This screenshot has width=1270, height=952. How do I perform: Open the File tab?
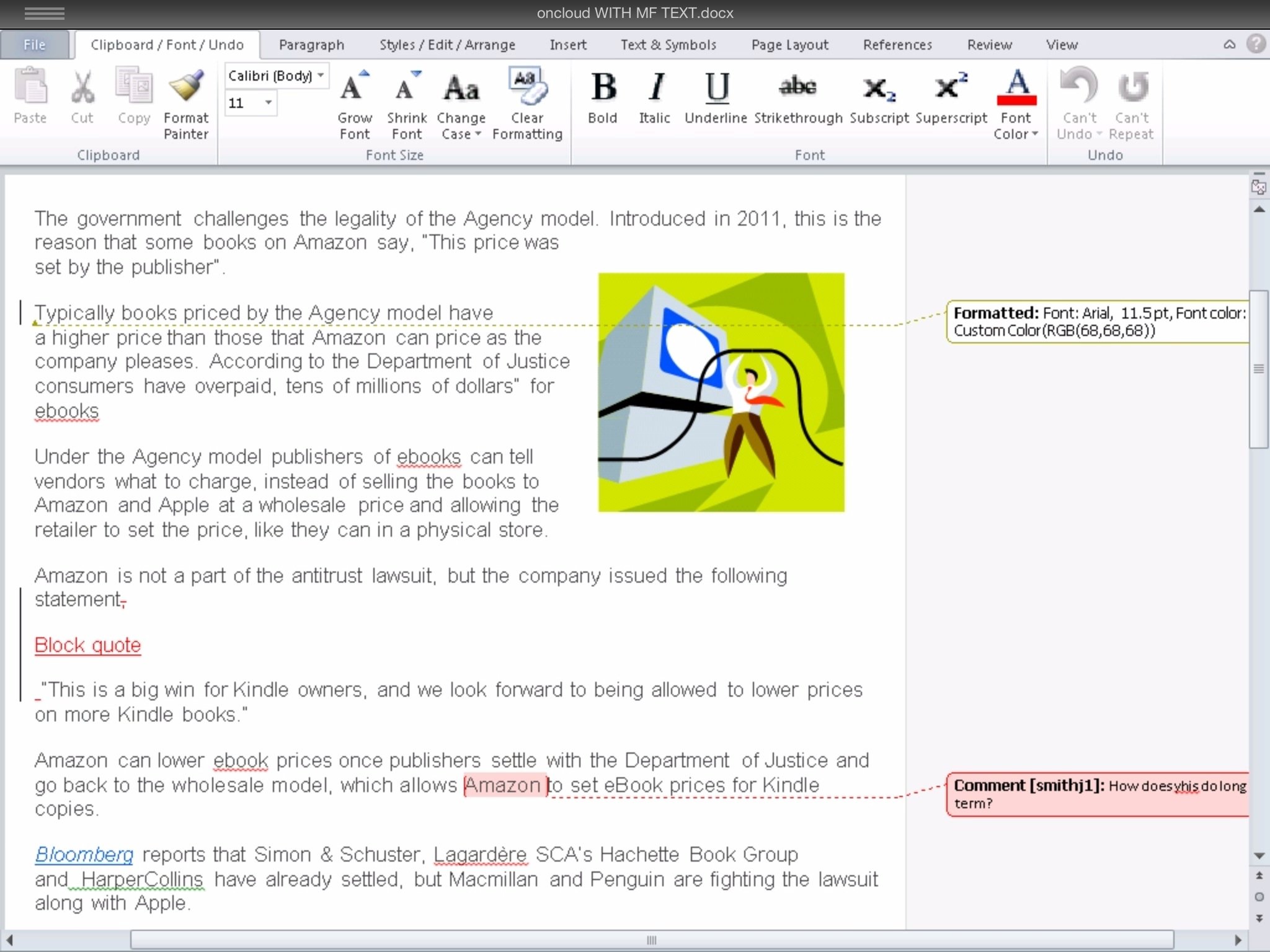coord(35,45)
